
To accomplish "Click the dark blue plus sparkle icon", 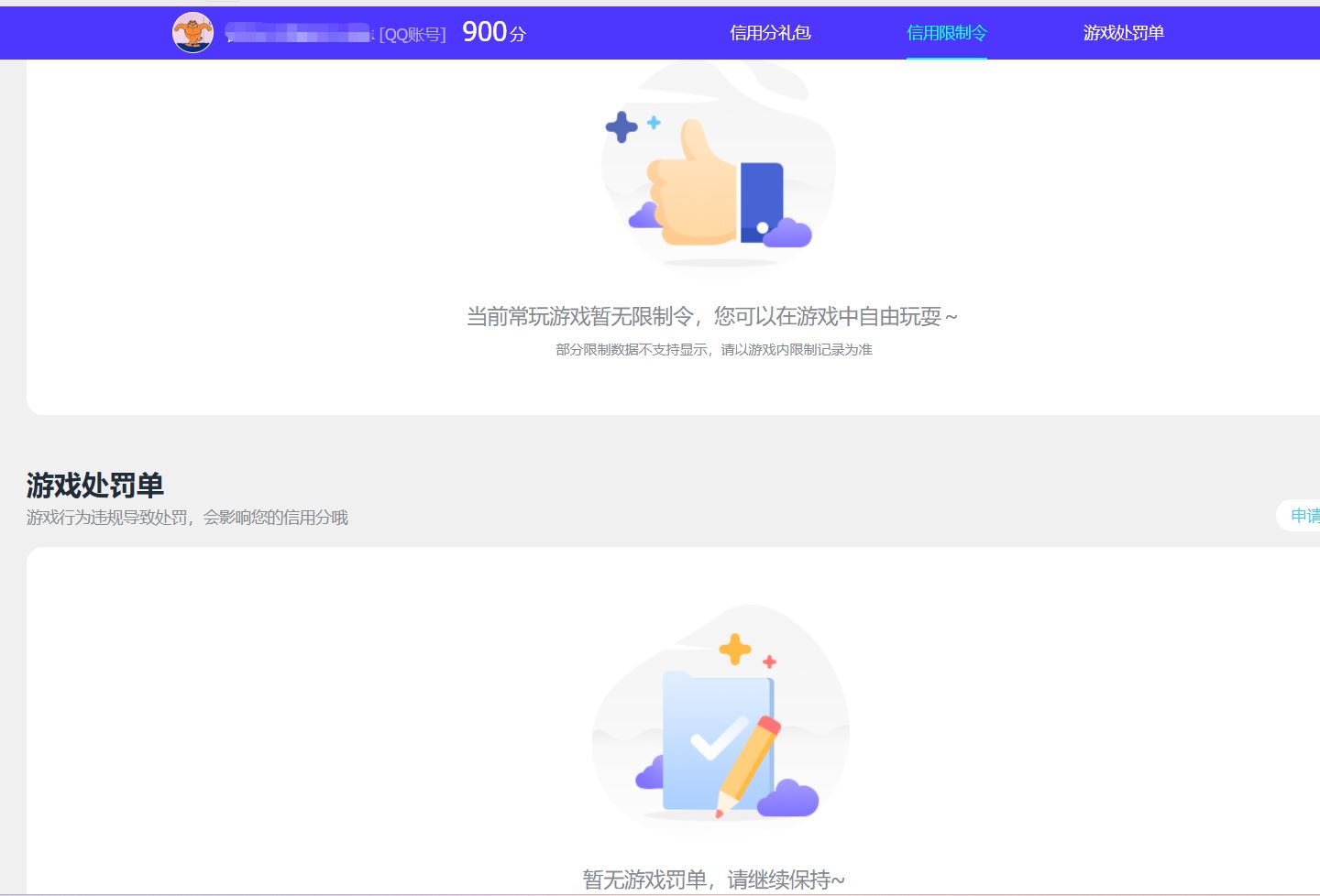I will 621,127.
